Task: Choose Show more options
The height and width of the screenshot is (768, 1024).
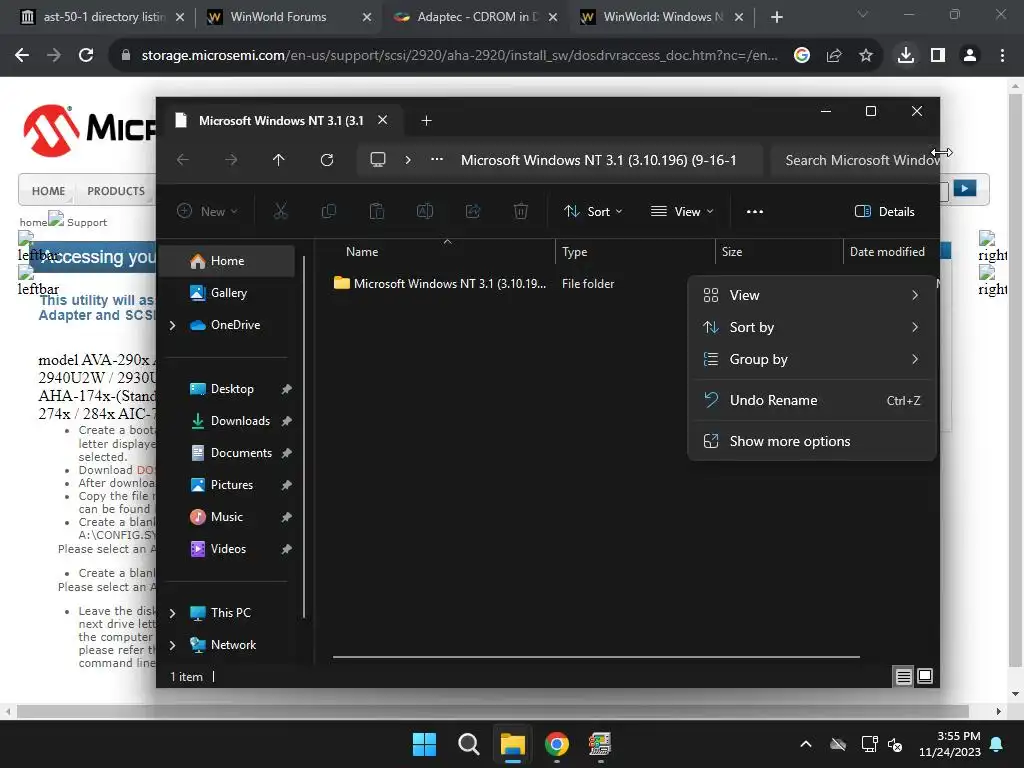Action: pyautogui.click(x=812, y=441)
